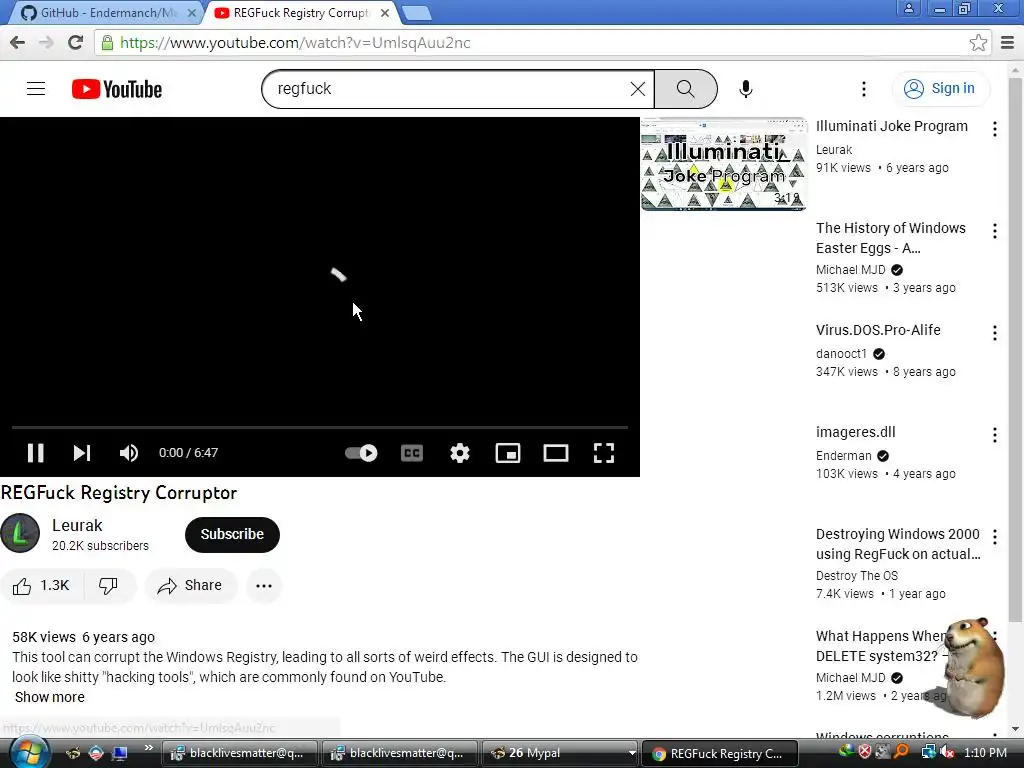
Task: Switch to GitHub Endermanch browser tab
Action: point(104,12)
